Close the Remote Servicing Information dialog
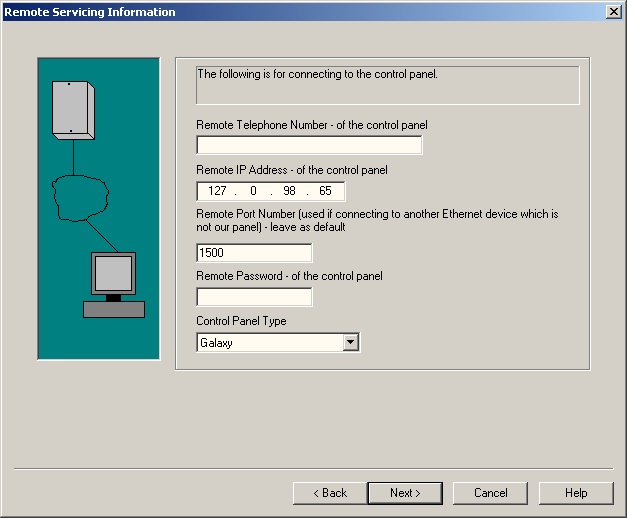 pyautogui.click(x=612, y=12)
